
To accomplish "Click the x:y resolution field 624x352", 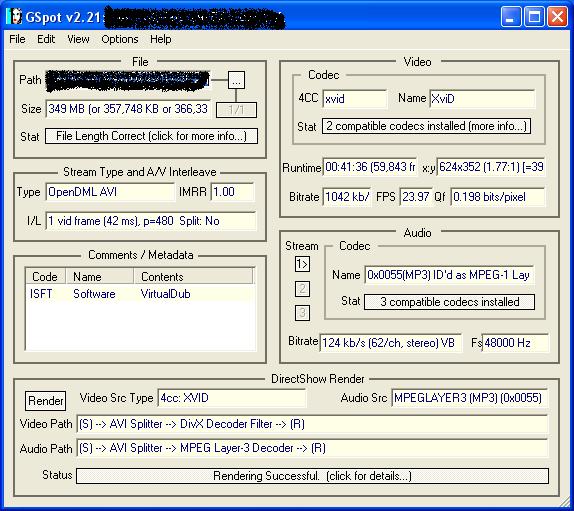I will click(491, 167).
